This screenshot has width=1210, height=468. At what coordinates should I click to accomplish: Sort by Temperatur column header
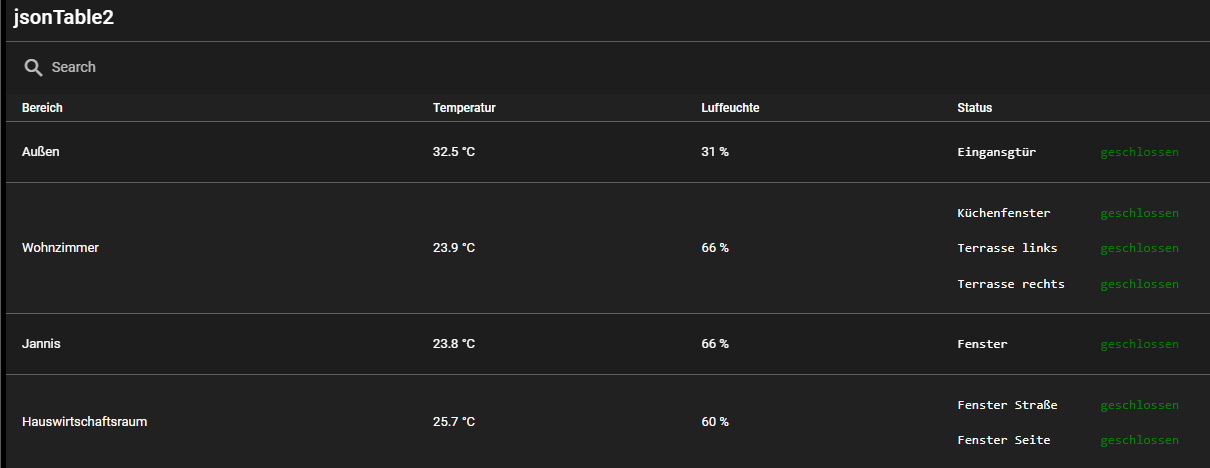click(464, 108)
